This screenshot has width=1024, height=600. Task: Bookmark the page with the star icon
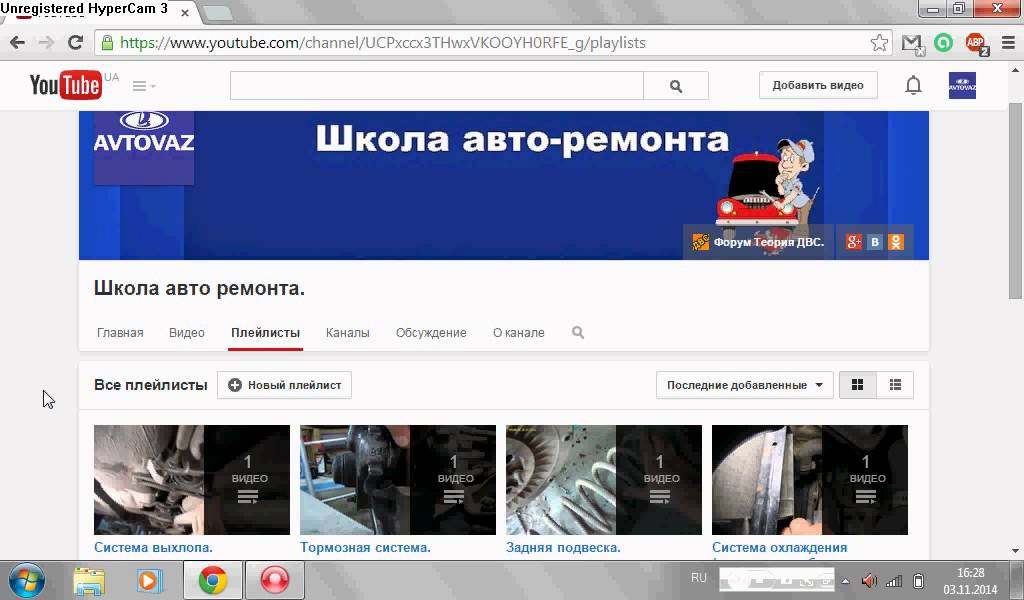[x=879, y=43]
